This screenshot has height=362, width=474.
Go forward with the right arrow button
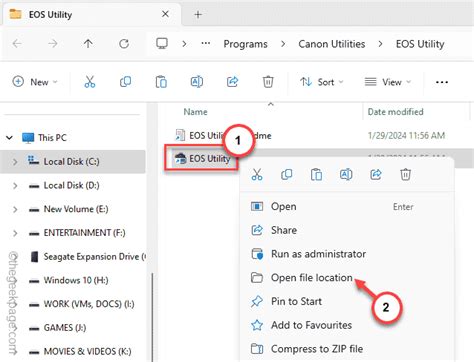point(52,44)
